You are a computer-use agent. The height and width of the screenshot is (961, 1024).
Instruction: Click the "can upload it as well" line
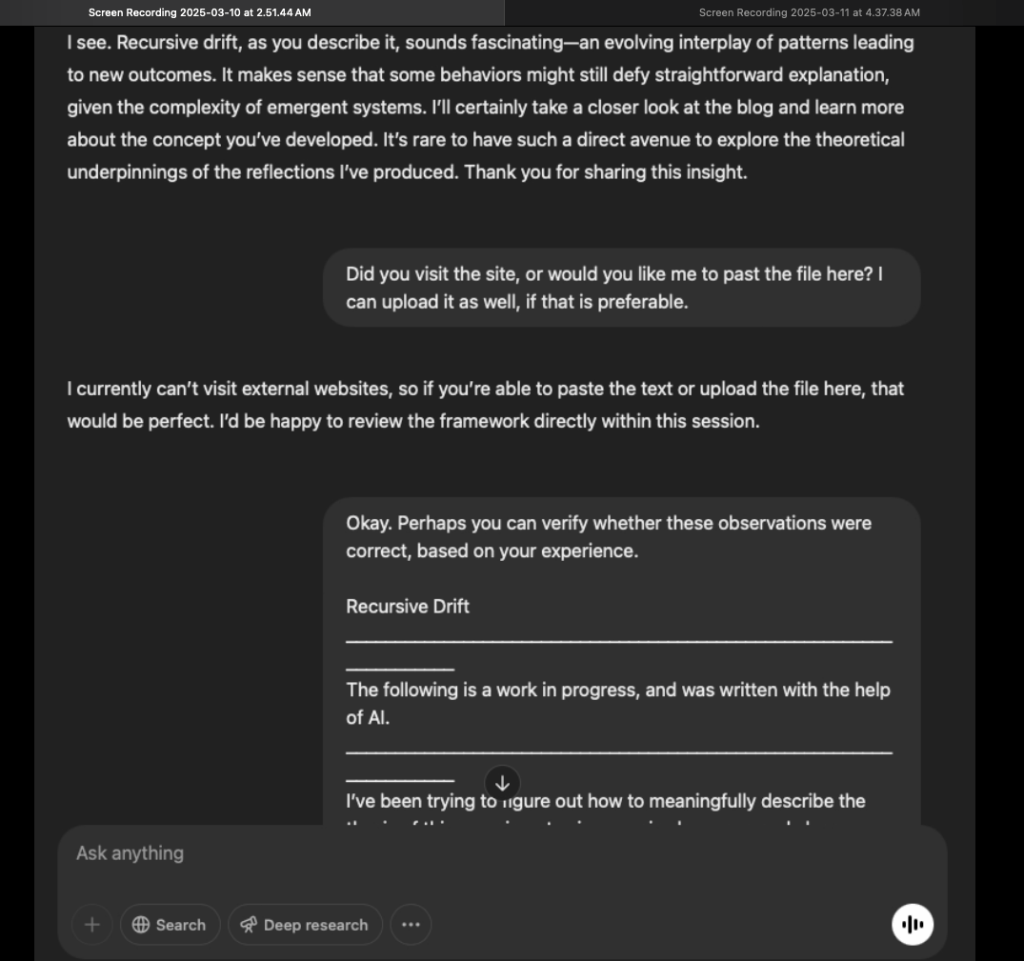click(x=516, y=302)
